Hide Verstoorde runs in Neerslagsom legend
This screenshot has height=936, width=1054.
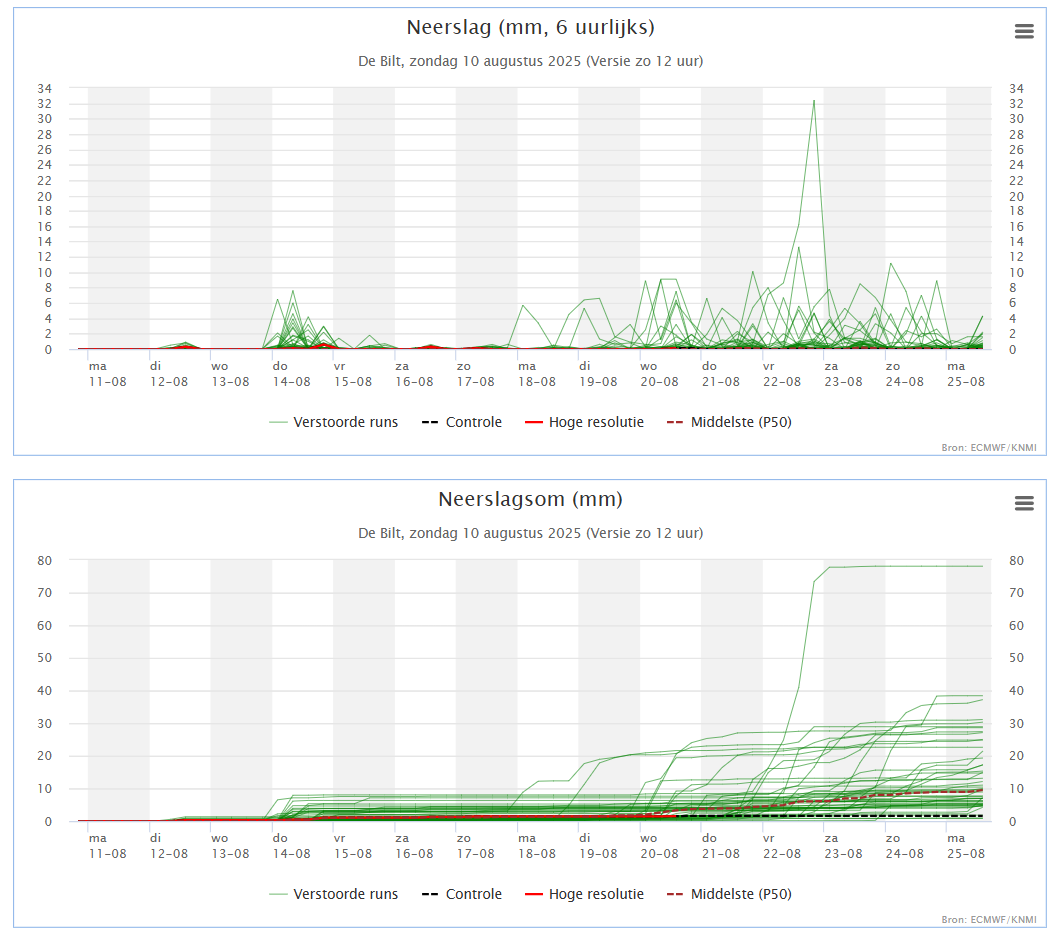pyautogui.click(x=333, y=894)
